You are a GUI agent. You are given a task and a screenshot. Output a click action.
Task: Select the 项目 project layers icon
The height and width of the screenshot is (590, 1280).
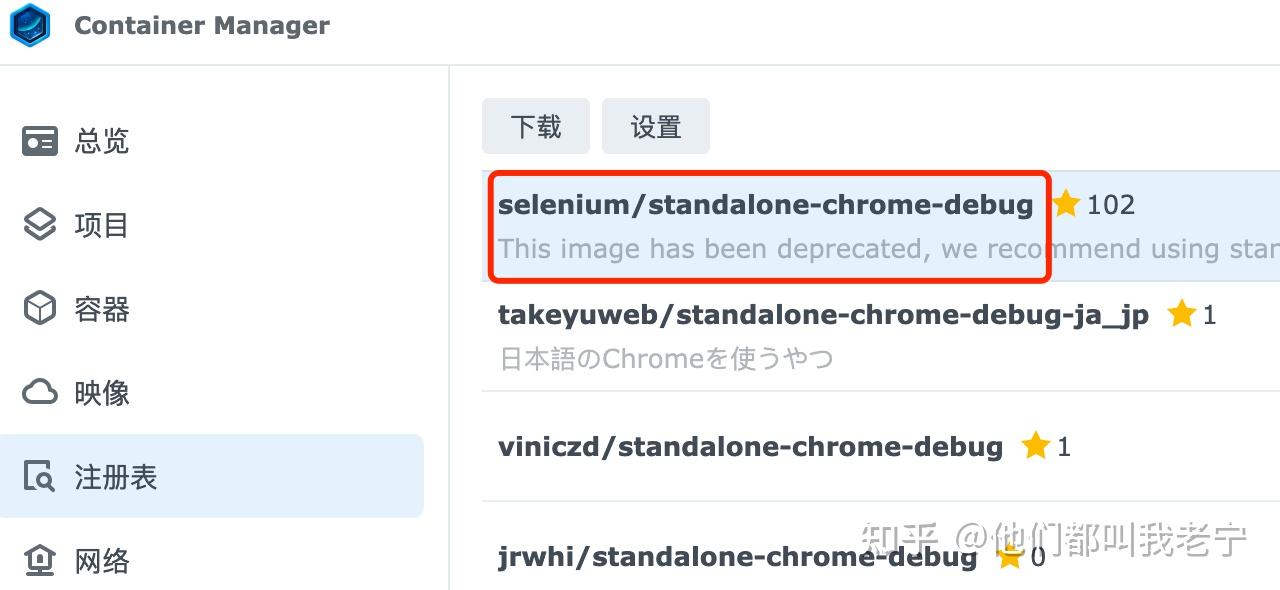(x=40, y=225)
